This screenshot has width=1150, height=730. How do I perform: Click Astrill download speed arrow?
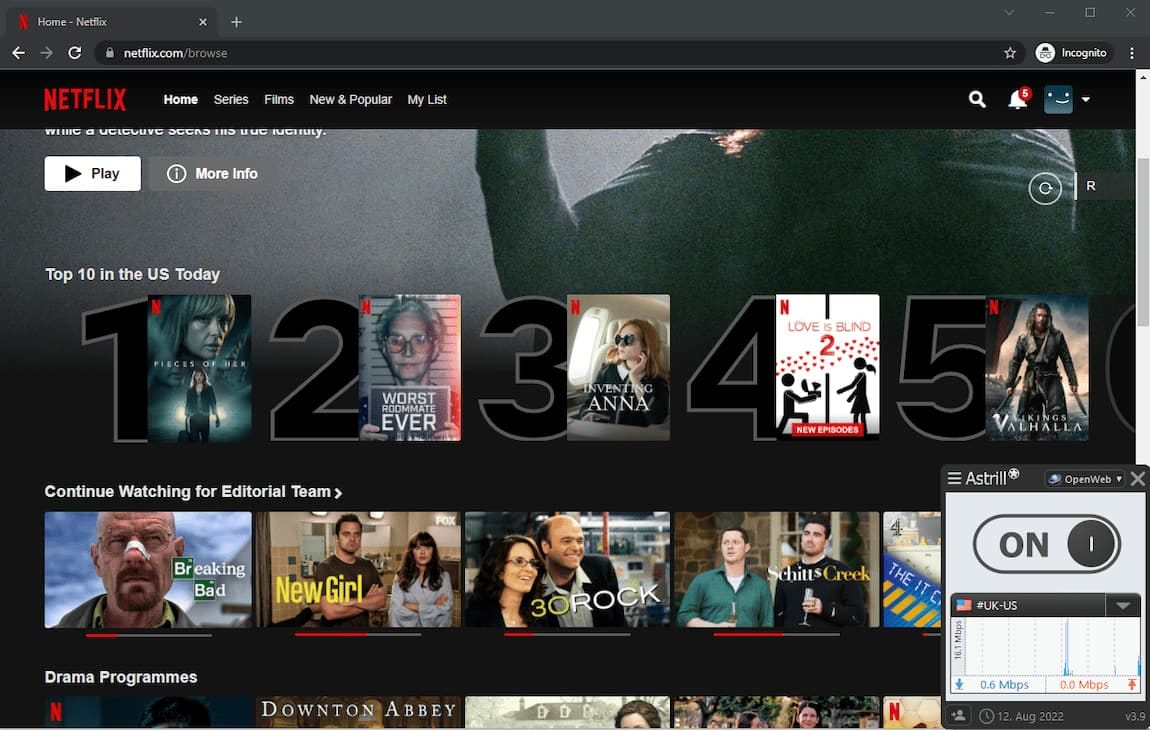[959, 685]
